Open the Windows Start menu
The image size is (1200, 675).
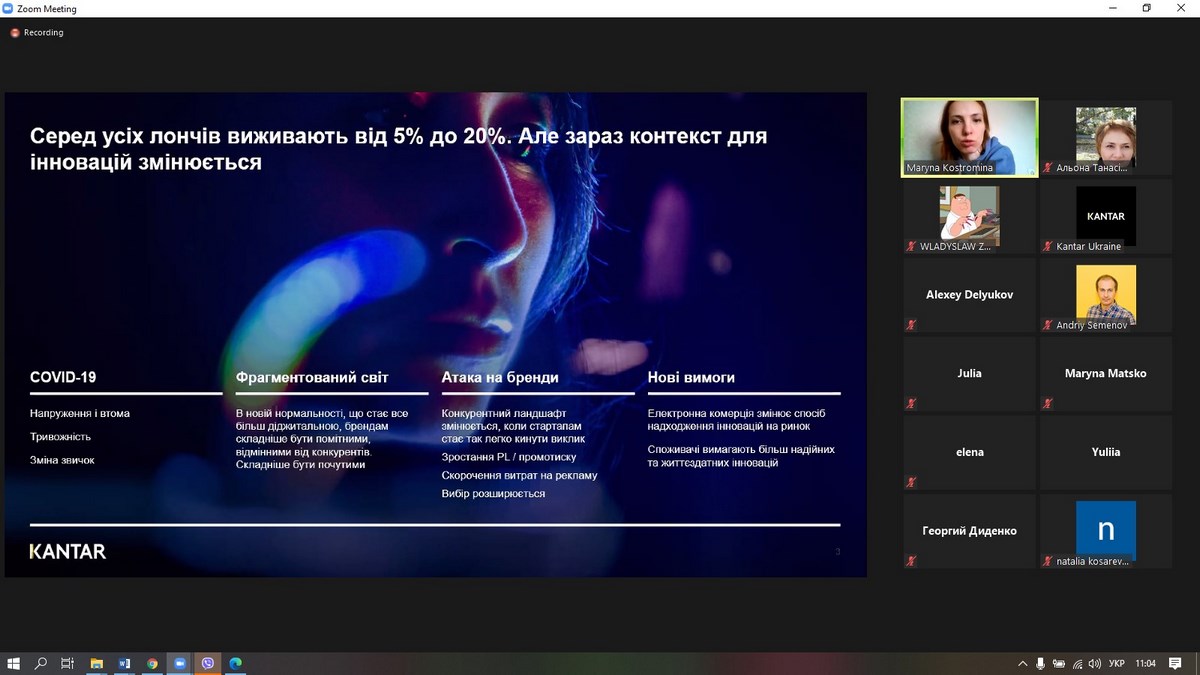(14, 663)
